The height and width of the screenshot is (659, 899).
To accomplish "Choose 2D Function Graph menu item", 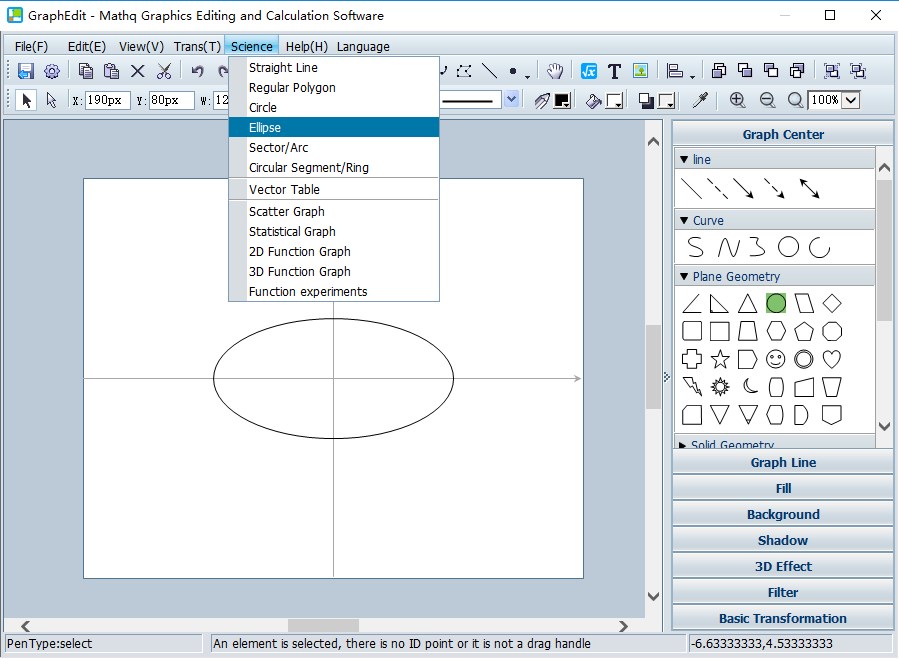I will coord(334,251).
